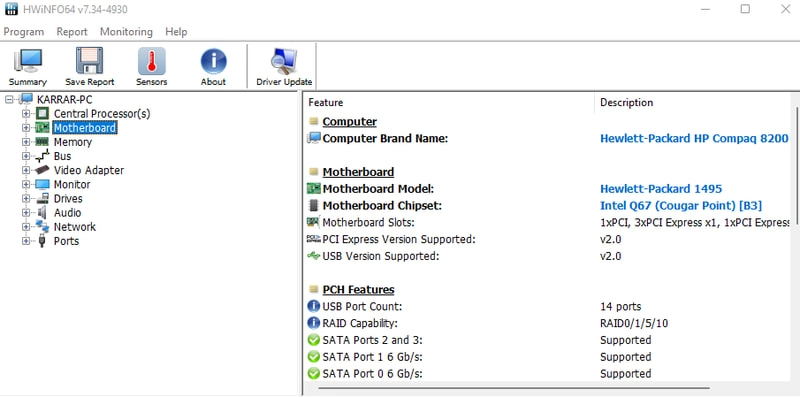Click the Ports plug icon
This screenshot has height=397, width=800.
[x=42, y=241]
